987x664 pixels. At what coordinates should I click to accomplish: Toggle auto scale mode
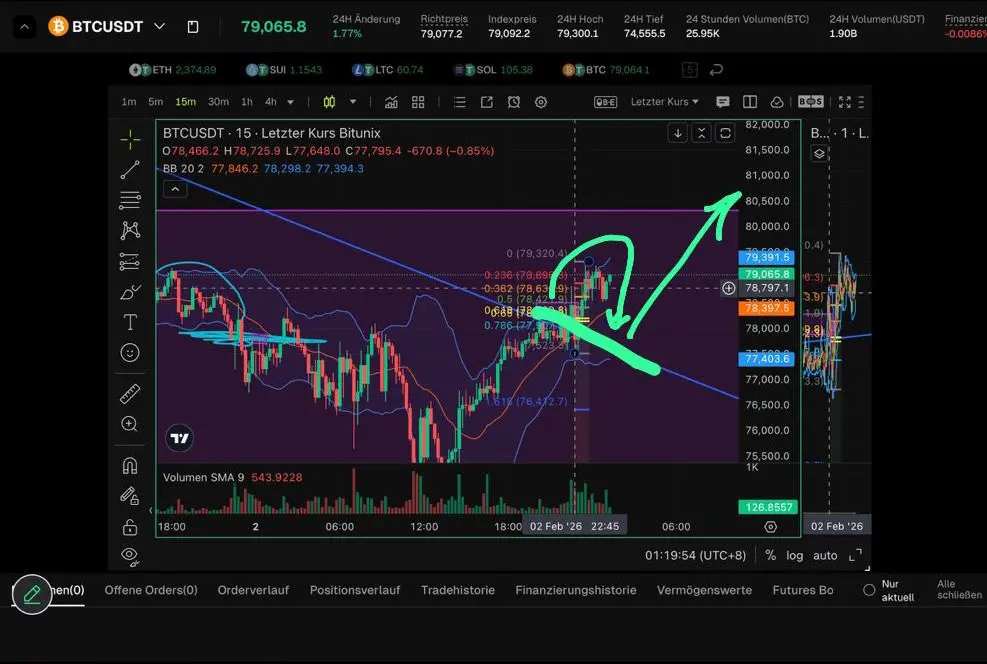[x=825, y=555]
